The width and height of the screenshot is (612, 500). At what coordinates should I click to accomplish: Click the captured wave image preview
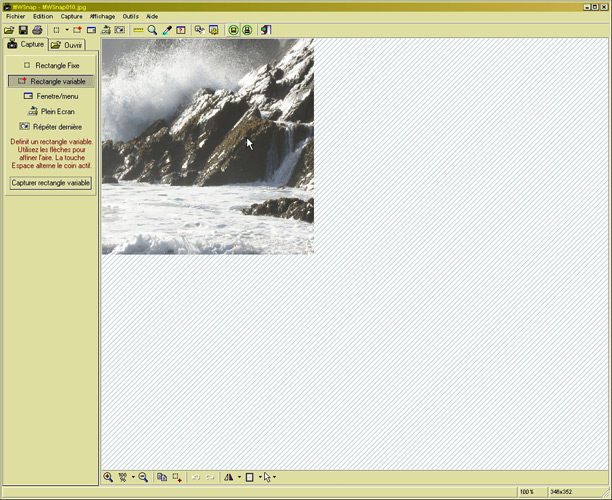207,146
